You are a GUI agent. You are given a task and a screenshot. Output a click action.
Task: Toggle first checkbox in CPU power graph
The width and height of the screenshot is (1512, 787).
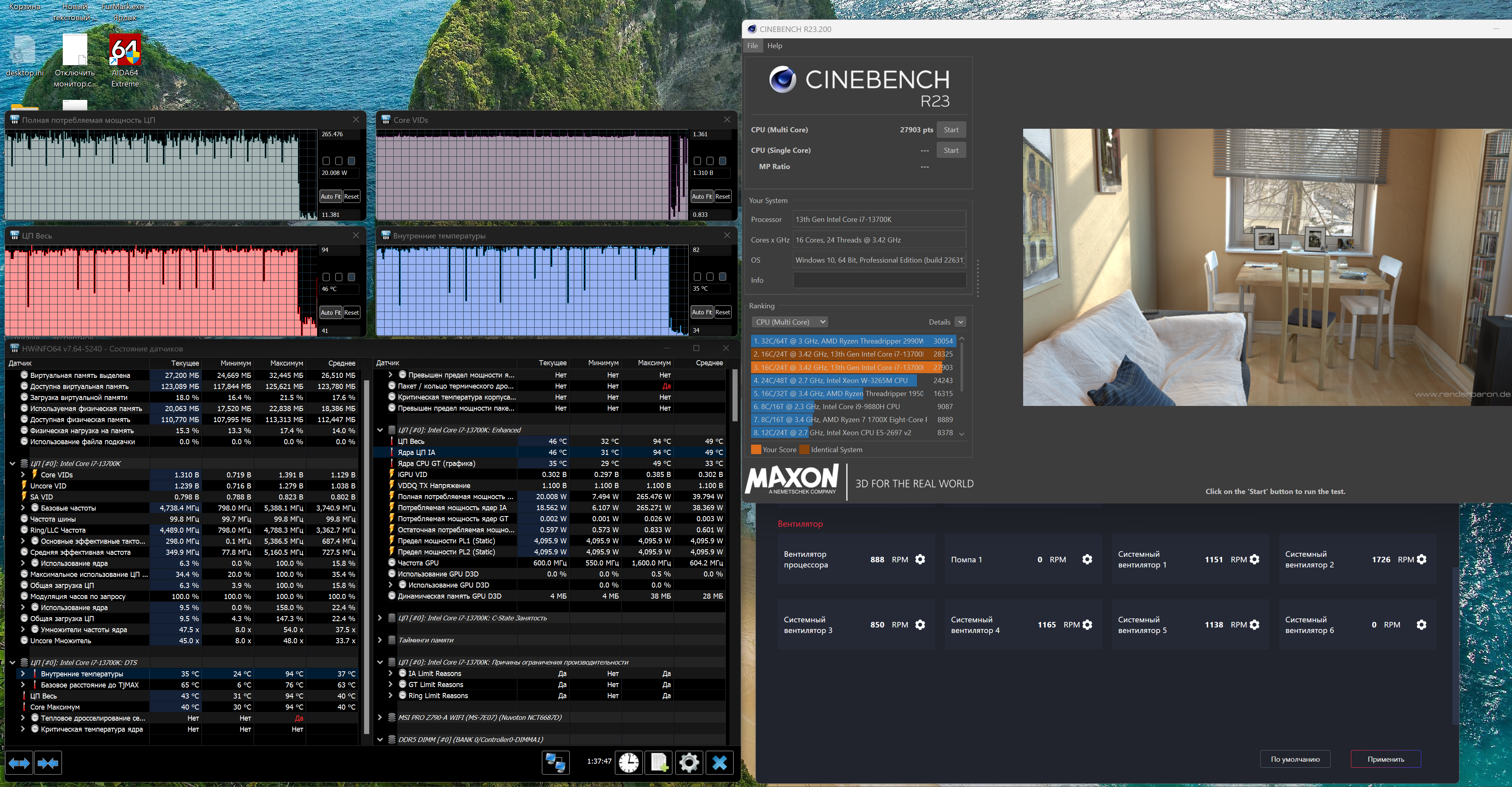(326, 161)
